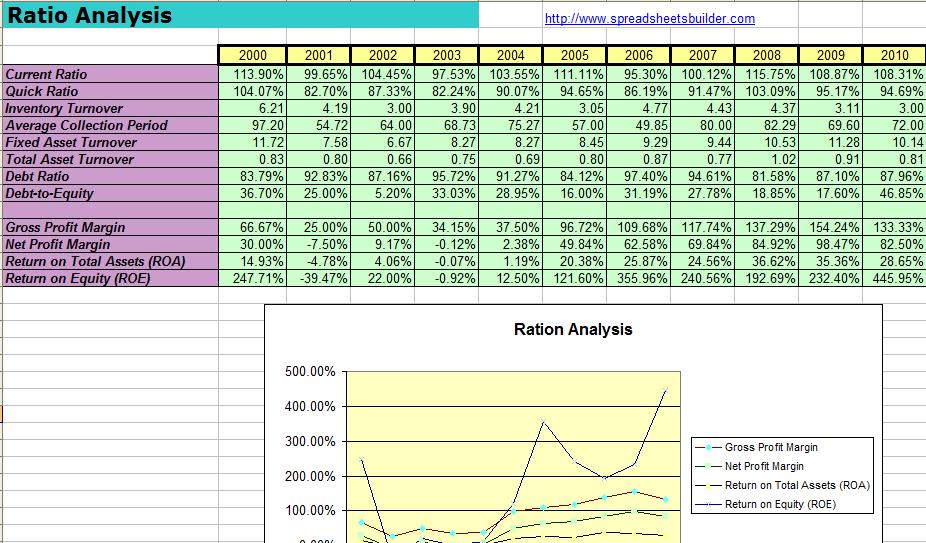Click the Total Asset Turnover label

111,160
